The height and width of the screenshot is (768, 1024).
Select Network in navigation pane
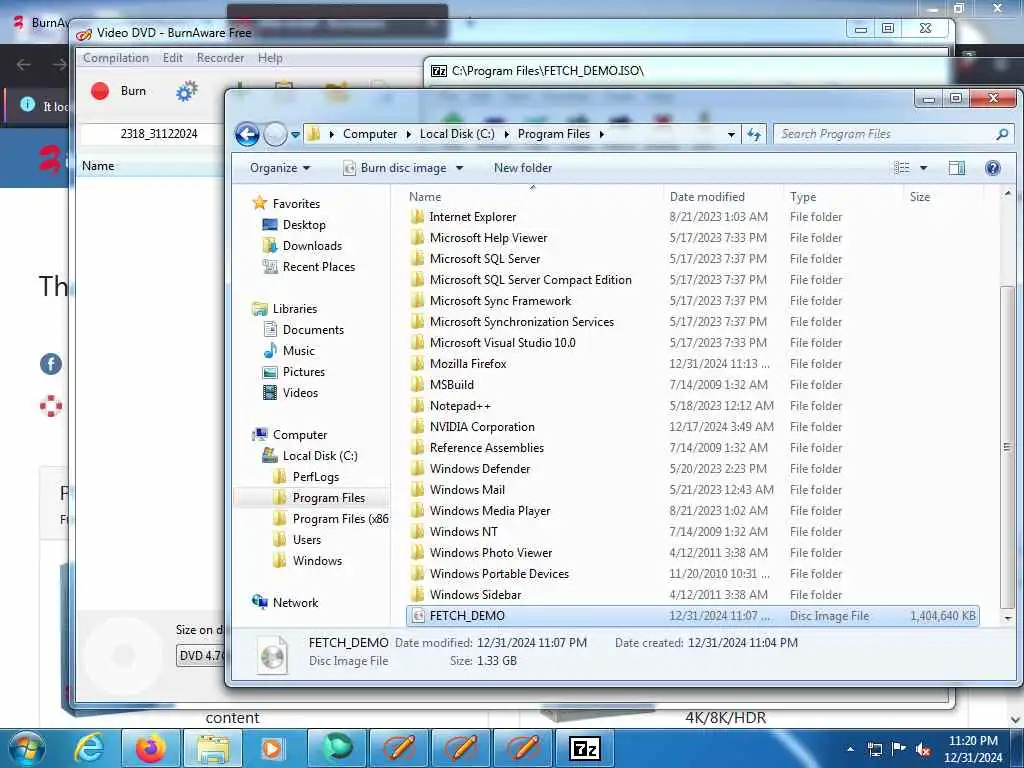click(295, 603)
